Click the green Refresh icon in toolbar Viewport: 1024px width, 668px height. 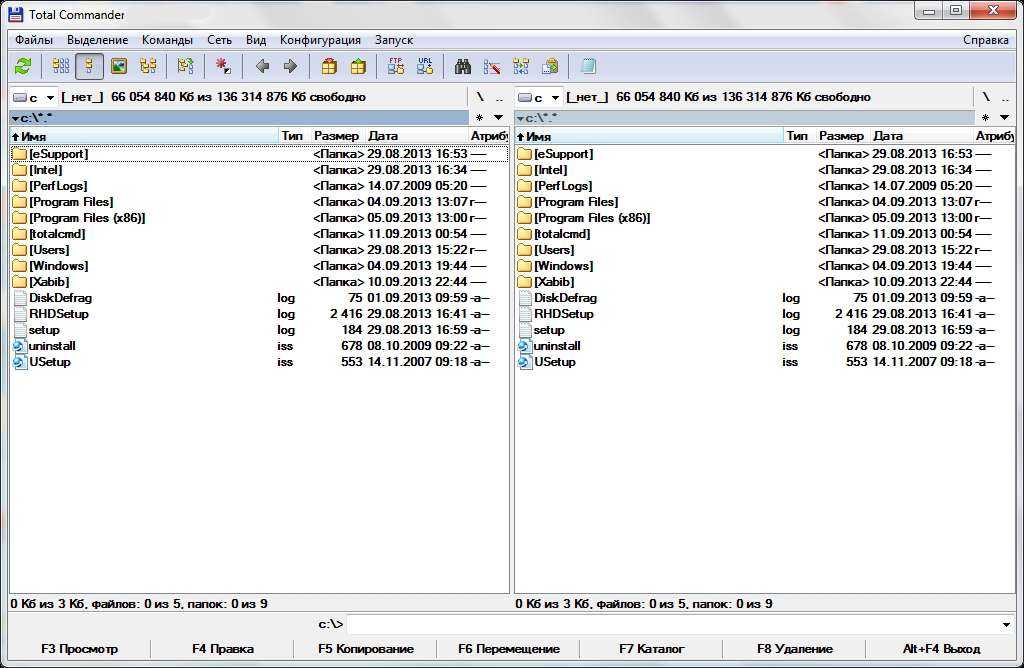tap(23, 67)
